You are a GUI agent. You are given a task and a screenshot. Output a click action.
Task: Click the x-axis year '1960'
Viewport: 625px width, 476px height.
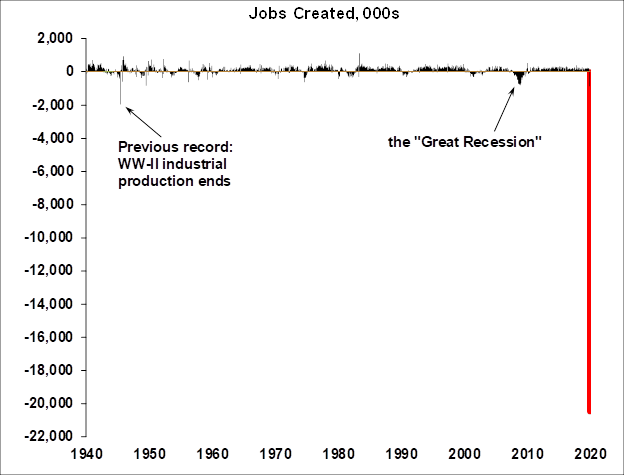click(x=212, y=454)
